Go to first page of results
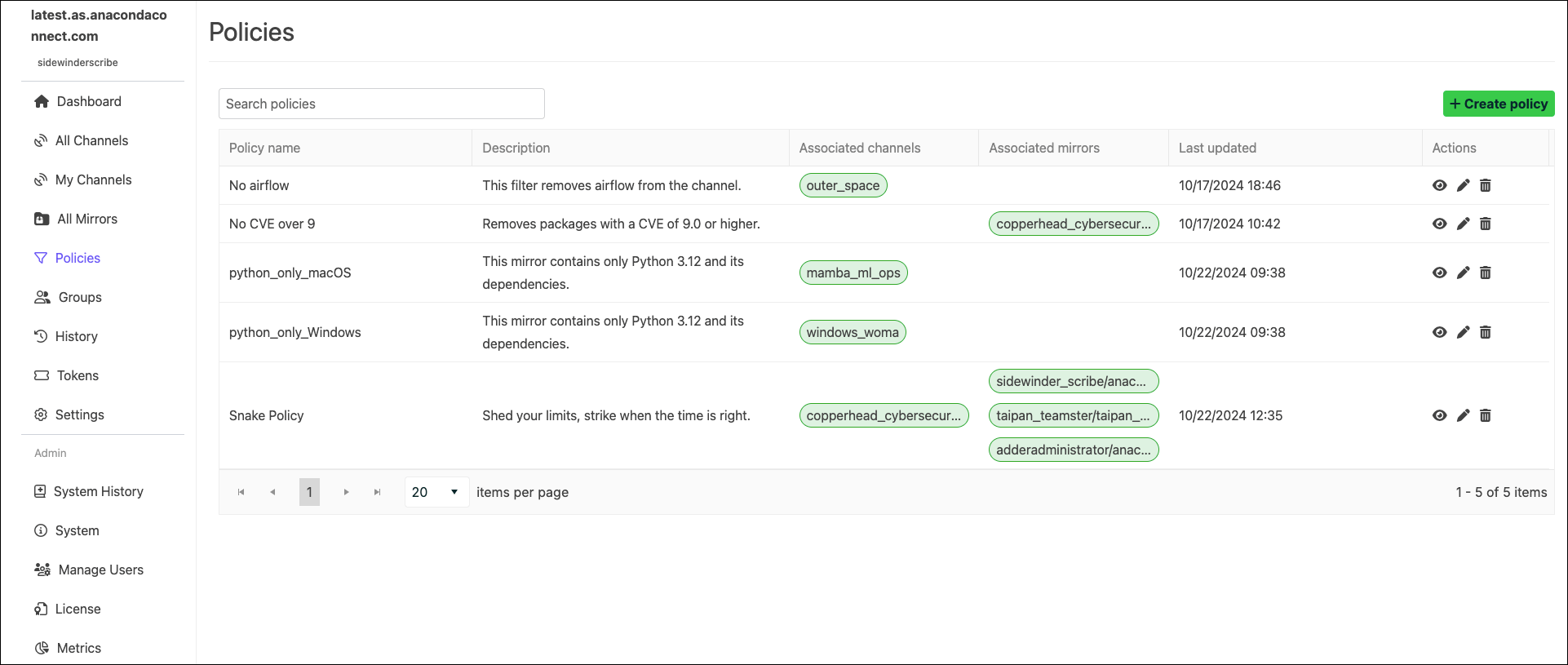Screen dimensions: 1568x665 [241, 492]
